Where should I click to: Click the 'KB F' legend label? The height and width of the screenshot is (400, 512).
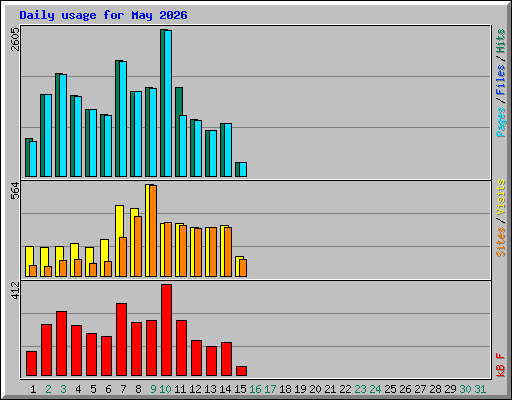[501, 365]
